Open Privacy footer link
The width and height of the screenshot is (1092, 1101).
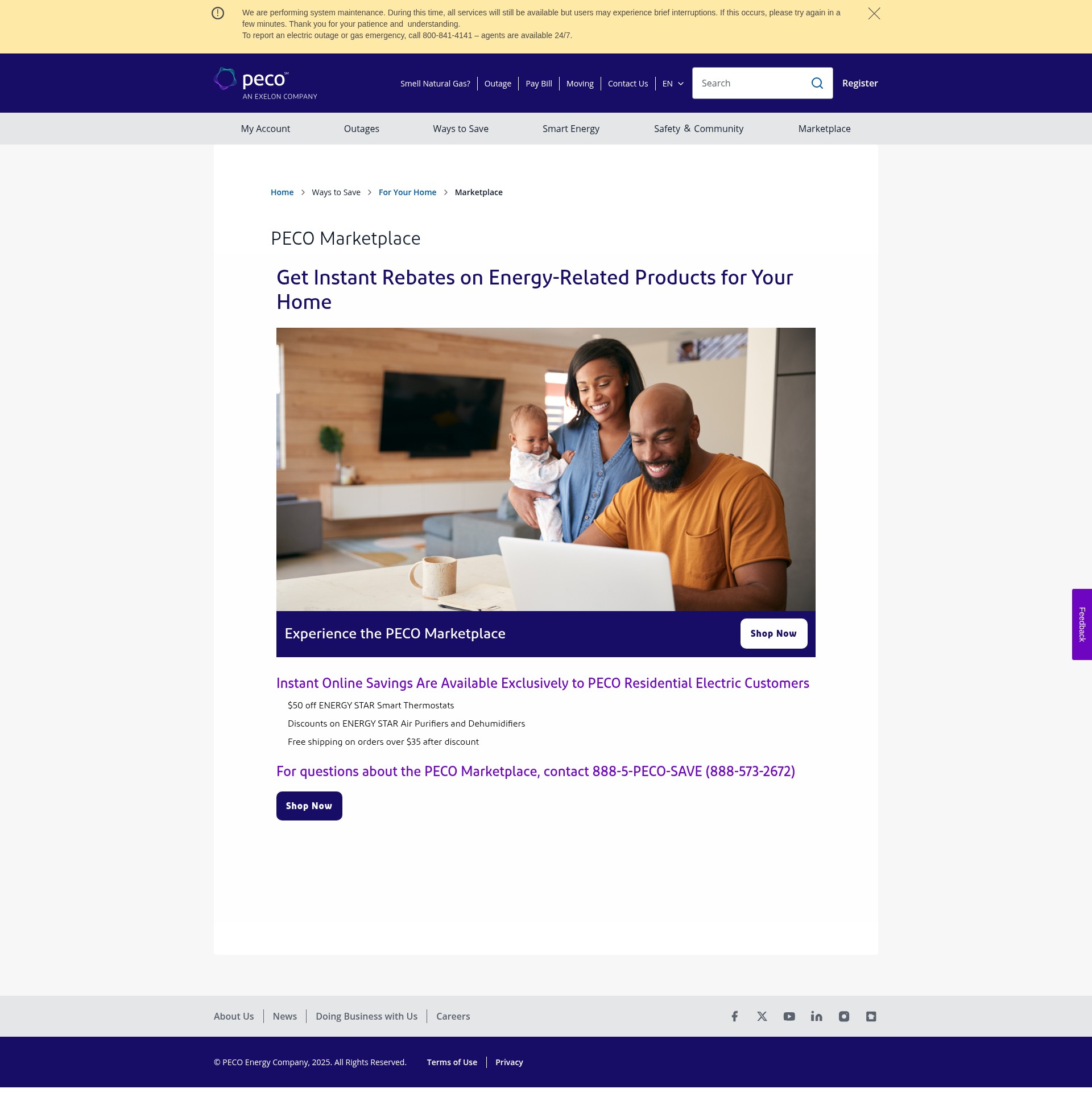coord(508,1062)
